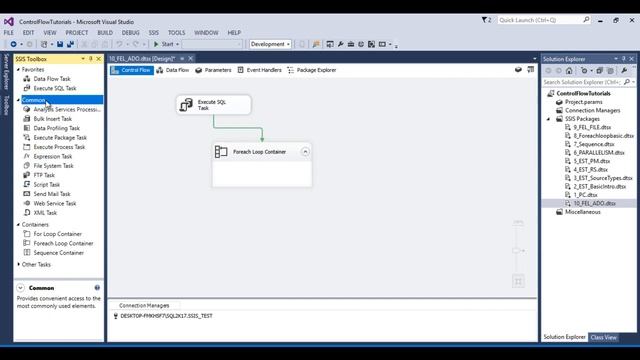Open the PROJECT menu

coord(77,33)
